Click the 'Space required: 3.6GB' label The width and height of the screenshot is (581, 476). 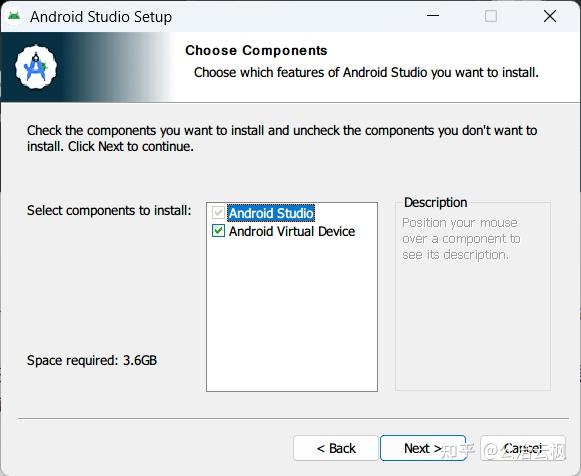pyautogui.click(x=92, y=360)
